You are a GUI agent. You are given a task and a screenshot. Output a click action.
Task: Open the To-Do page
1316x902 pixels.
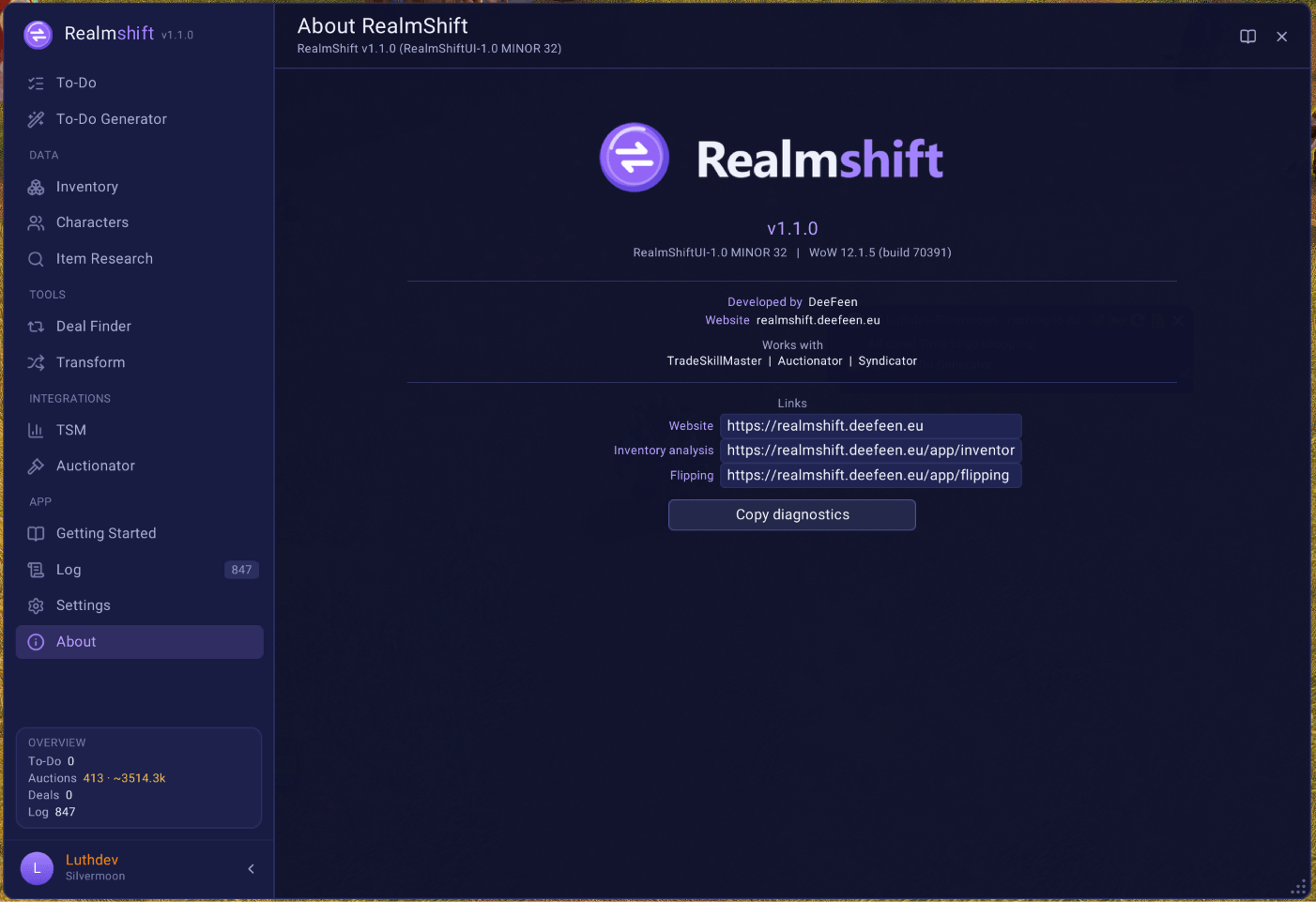pos(140,84)
